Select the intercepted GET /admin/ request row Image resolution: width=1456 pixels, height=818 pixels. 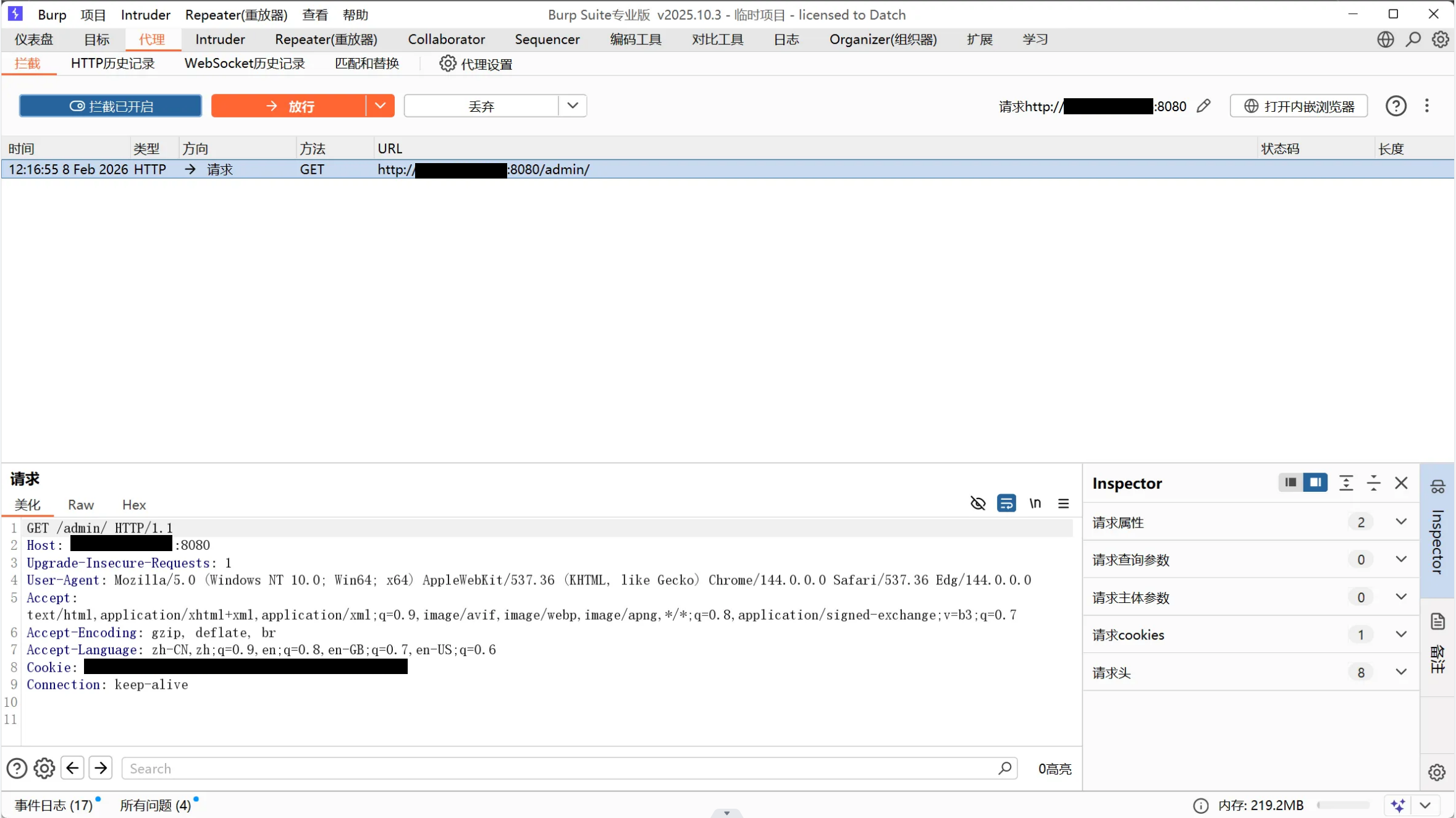(728, 169)
